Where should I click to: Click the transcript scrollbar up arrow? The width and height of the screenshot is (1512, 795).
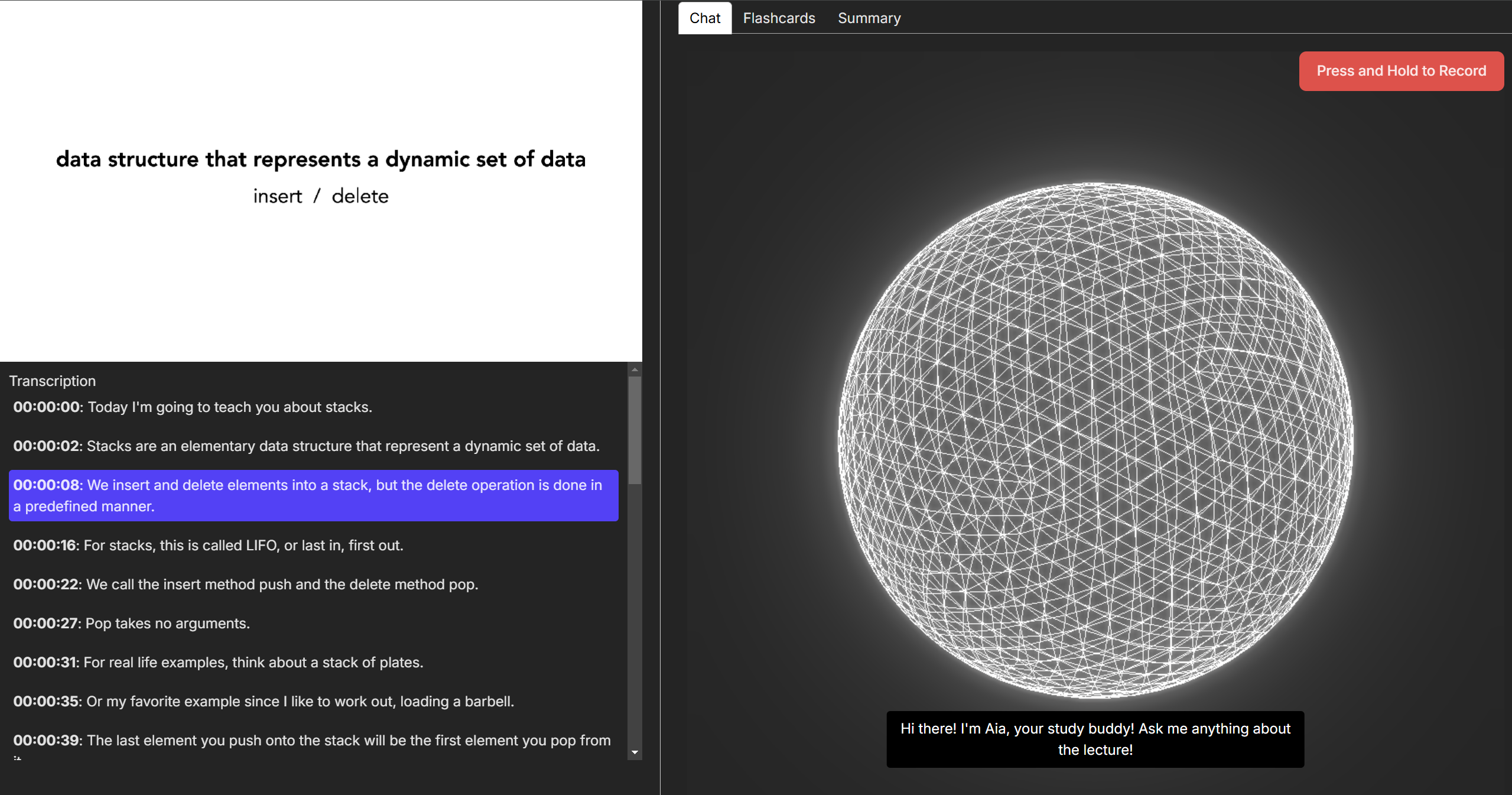[x=635, y=369]
